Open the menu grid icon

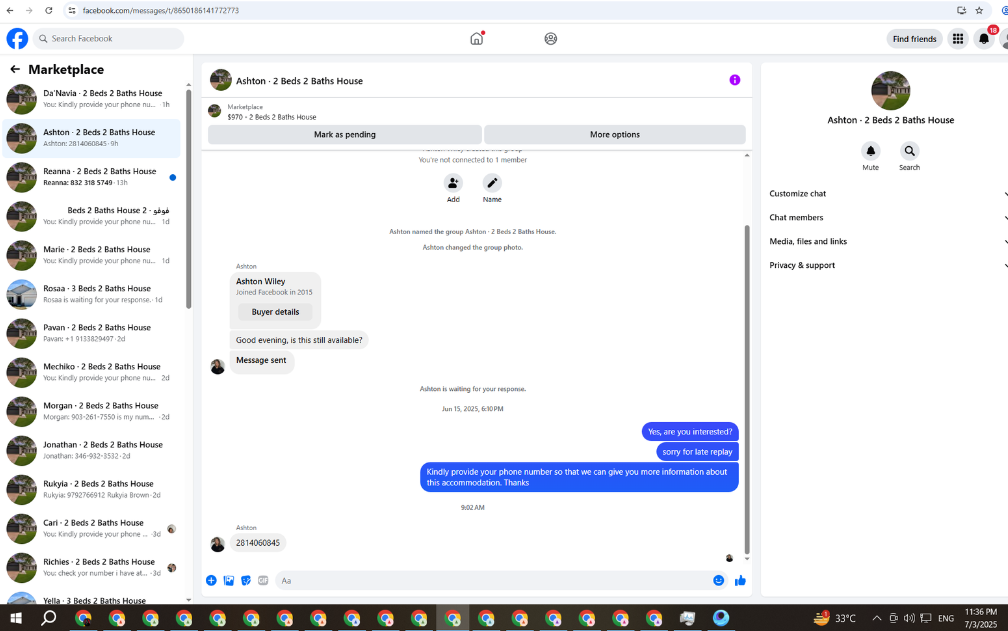(958, 39)
